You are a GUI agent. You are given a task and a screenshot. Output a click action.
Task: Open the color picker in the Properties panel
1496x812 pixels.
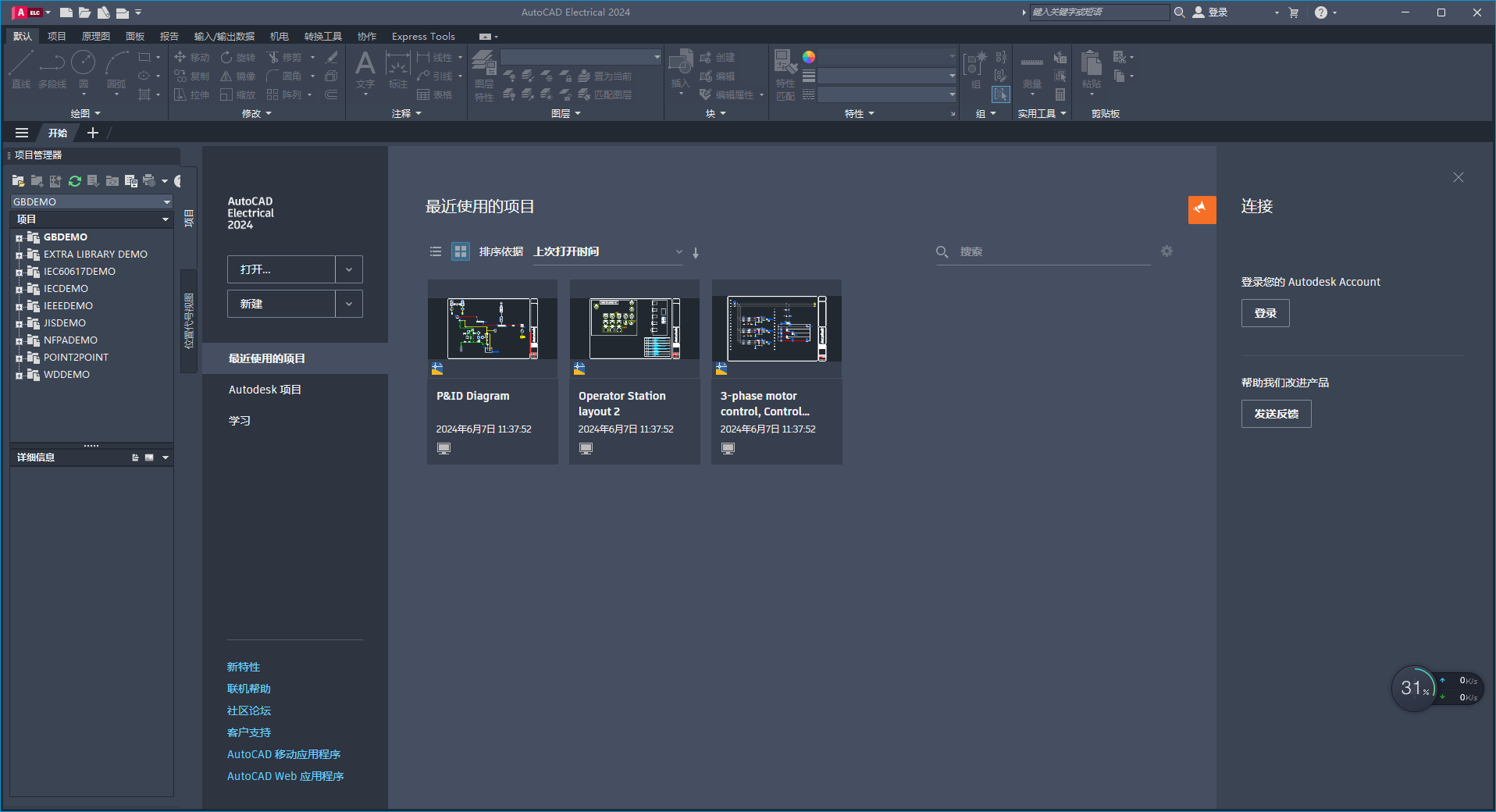810,56
